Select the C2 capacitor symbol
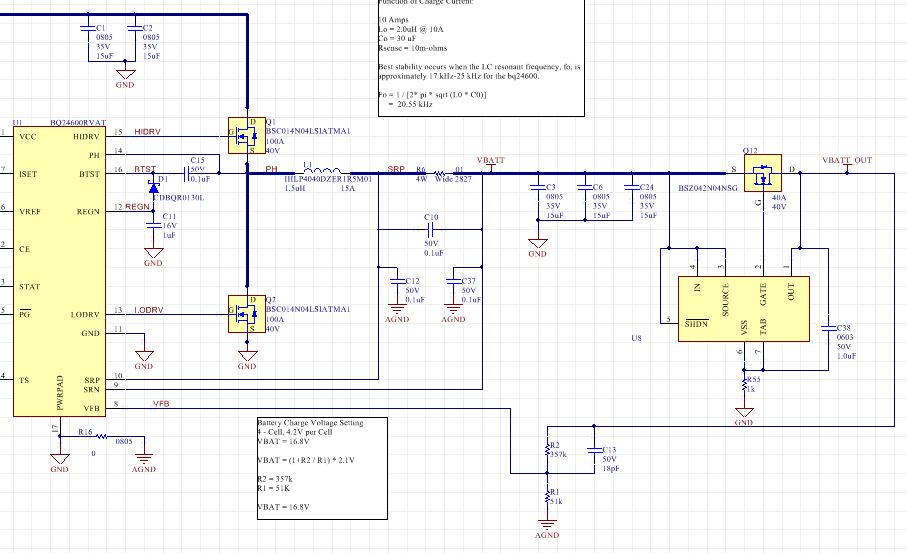The height and width of the screenshot is (553, 907). click(135, 28)
